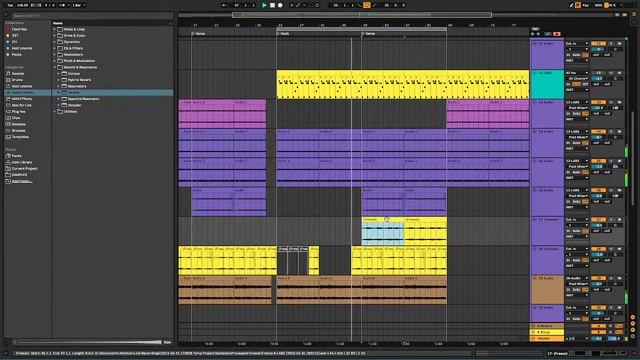The height and width of the screenshot is (360, 640).
Task: Expand the Delay & Loop folder
Action: coord(54,29)
